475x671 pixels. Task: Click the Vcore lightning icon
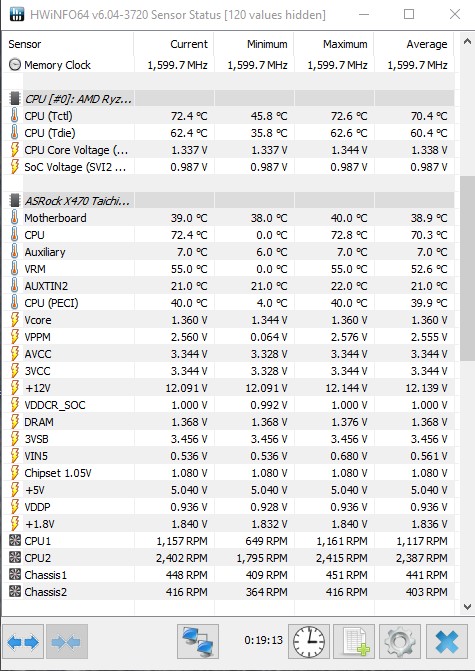click(15, 320)
